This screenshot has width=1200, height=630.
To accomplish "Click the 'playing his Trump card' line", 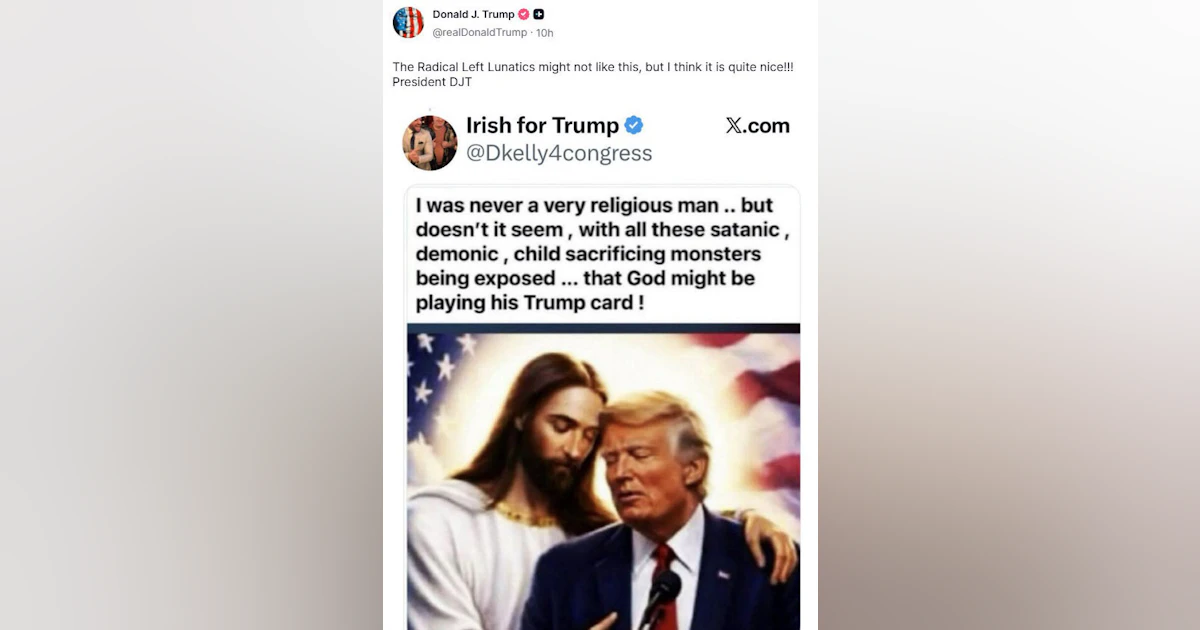I will (529, 302).
